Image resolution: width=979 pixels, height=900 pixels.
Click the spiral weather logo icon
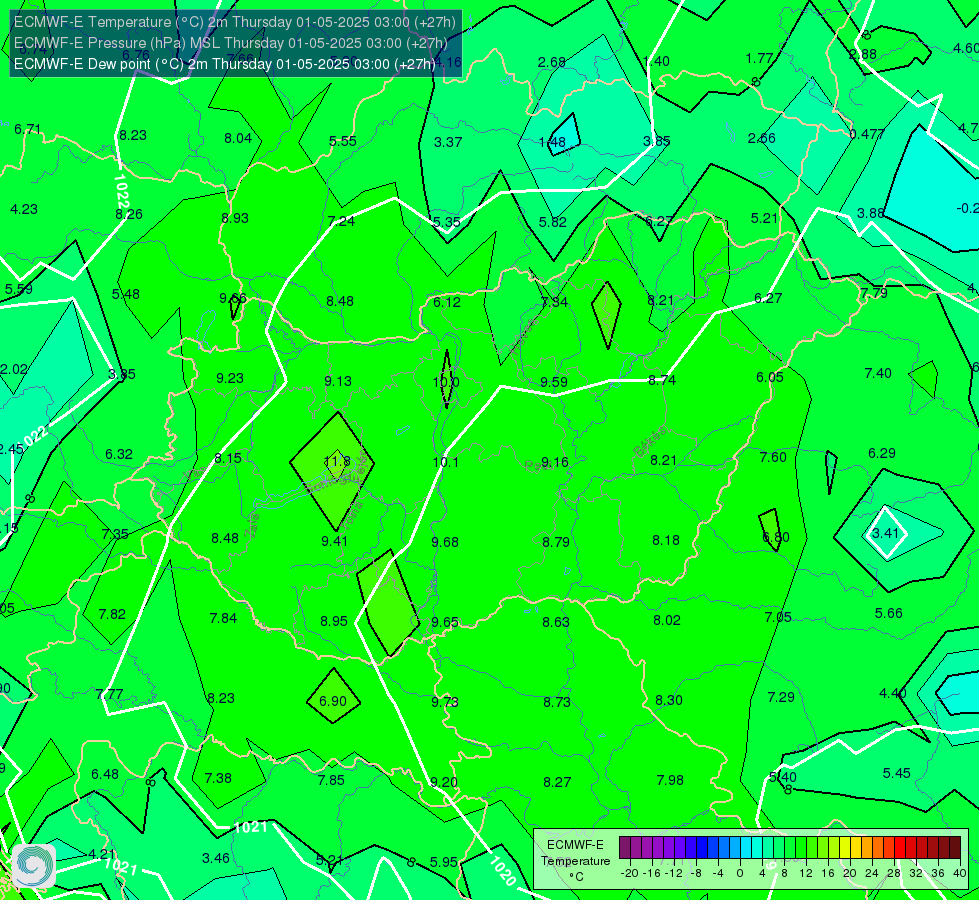click(34, 866)
